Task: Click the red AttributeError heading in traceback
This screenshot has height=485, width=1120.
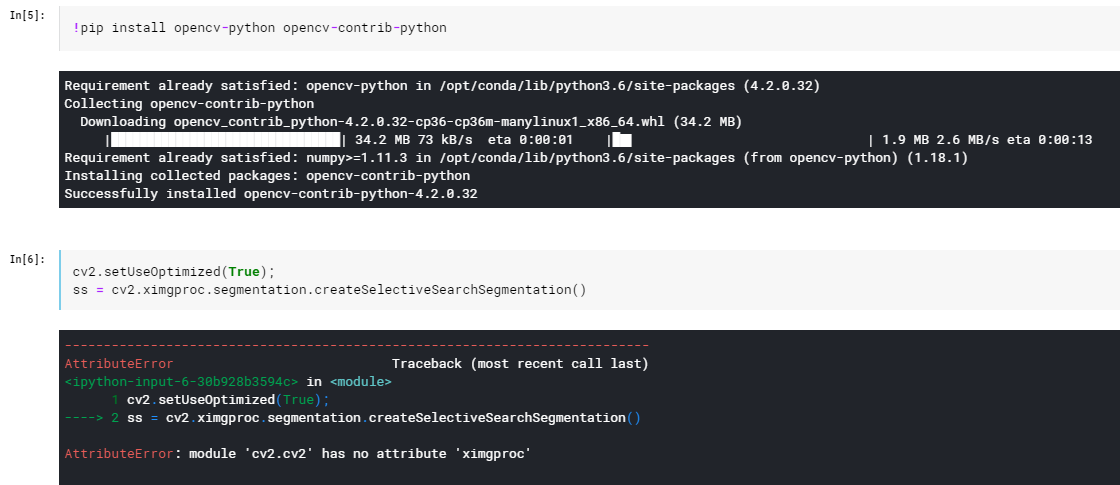Action: [x=118, y=364]
